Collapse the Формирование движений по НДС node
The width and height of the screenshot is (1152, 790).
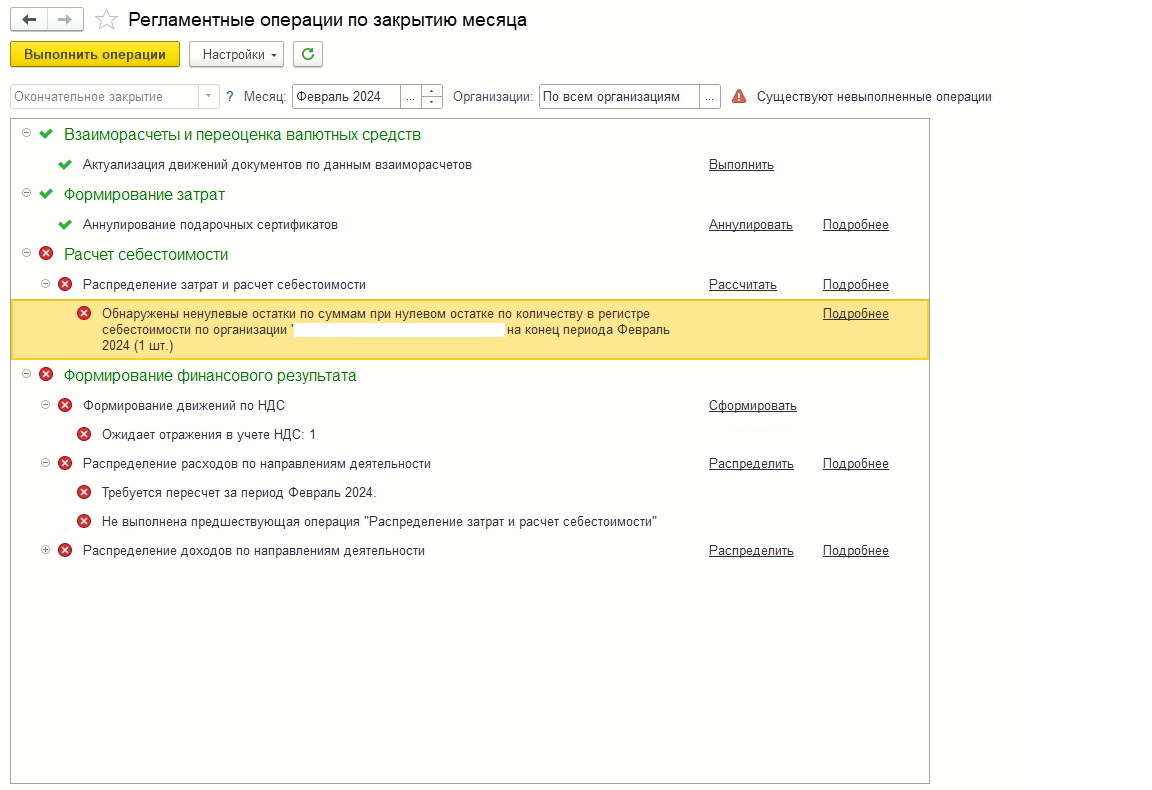click(x=45, y=405)
